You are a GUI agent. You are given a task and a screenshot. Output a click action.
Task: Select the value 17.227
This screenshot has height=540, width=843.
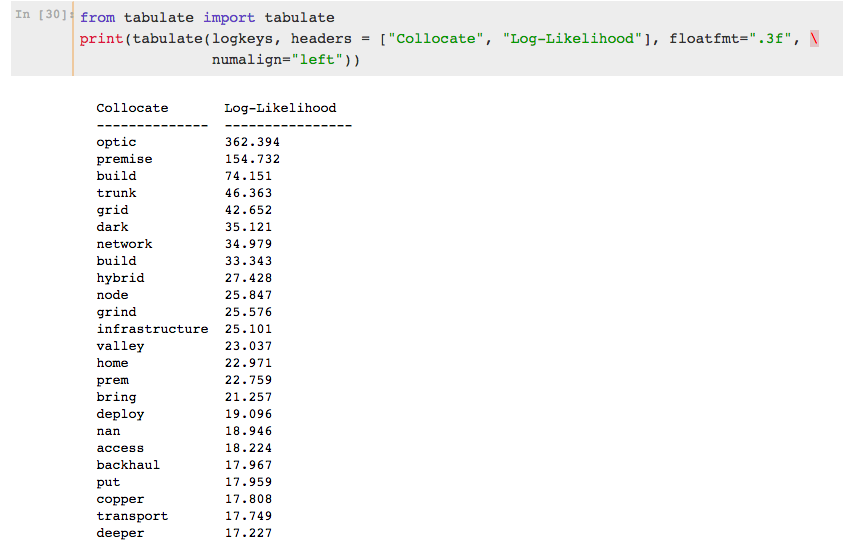coord(248,533)
